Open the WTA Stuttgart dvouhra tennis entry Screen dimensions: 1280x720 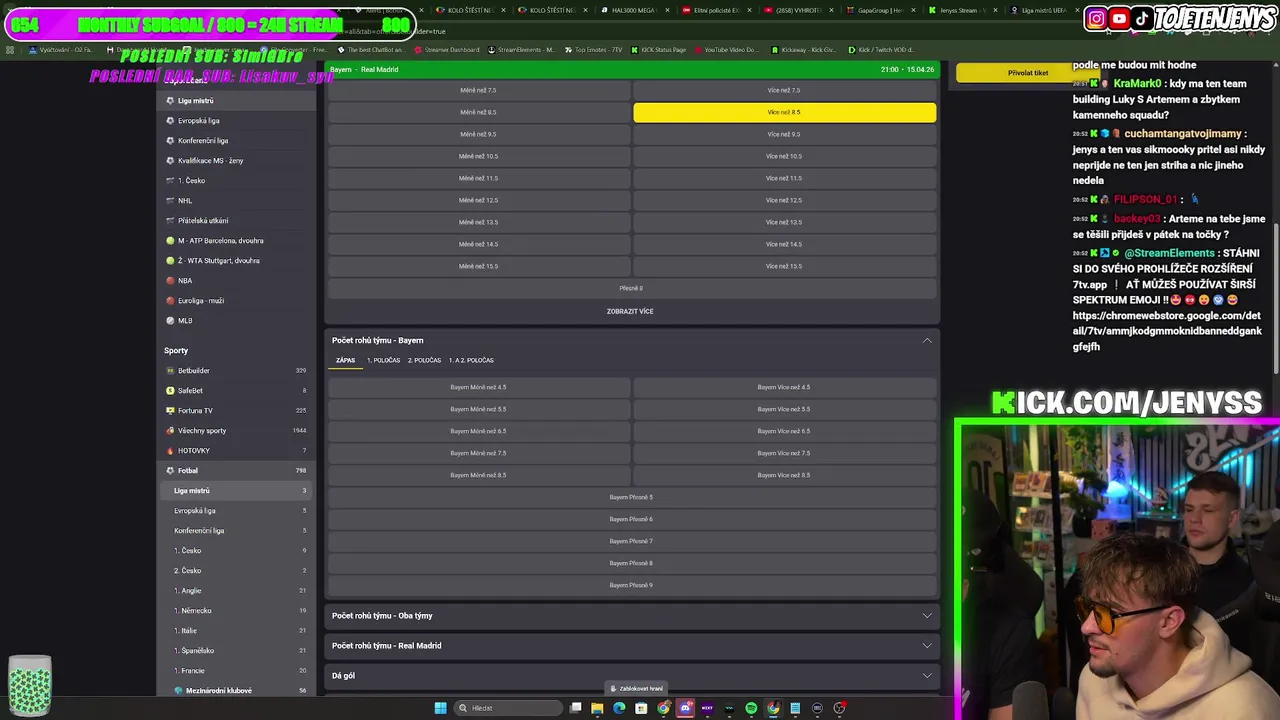[x=237, y=261]
